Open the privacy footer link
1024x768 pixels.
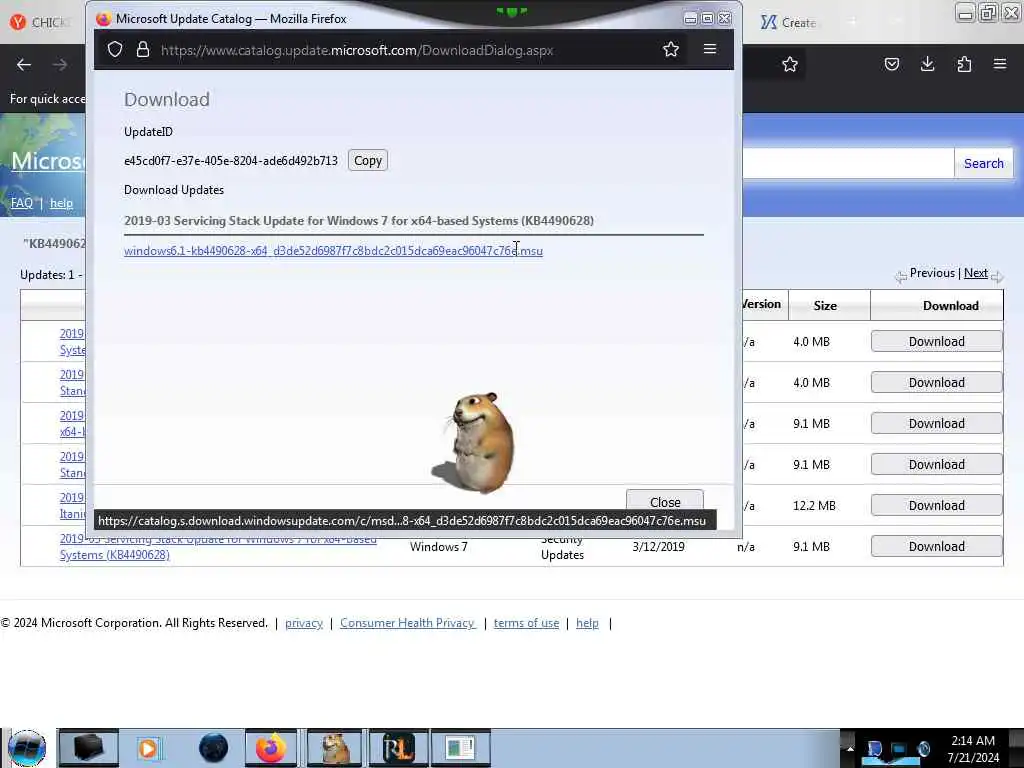[304, 623]
